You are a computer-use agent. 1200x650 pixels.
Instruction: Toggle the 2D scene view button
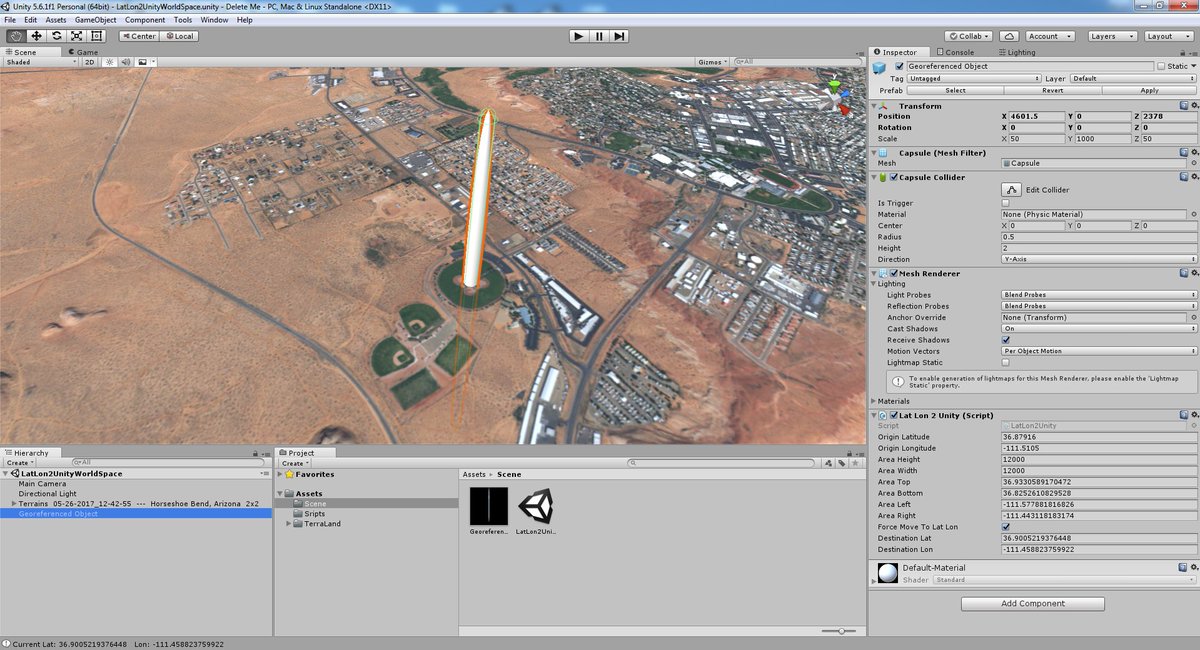tap(89, 62)
